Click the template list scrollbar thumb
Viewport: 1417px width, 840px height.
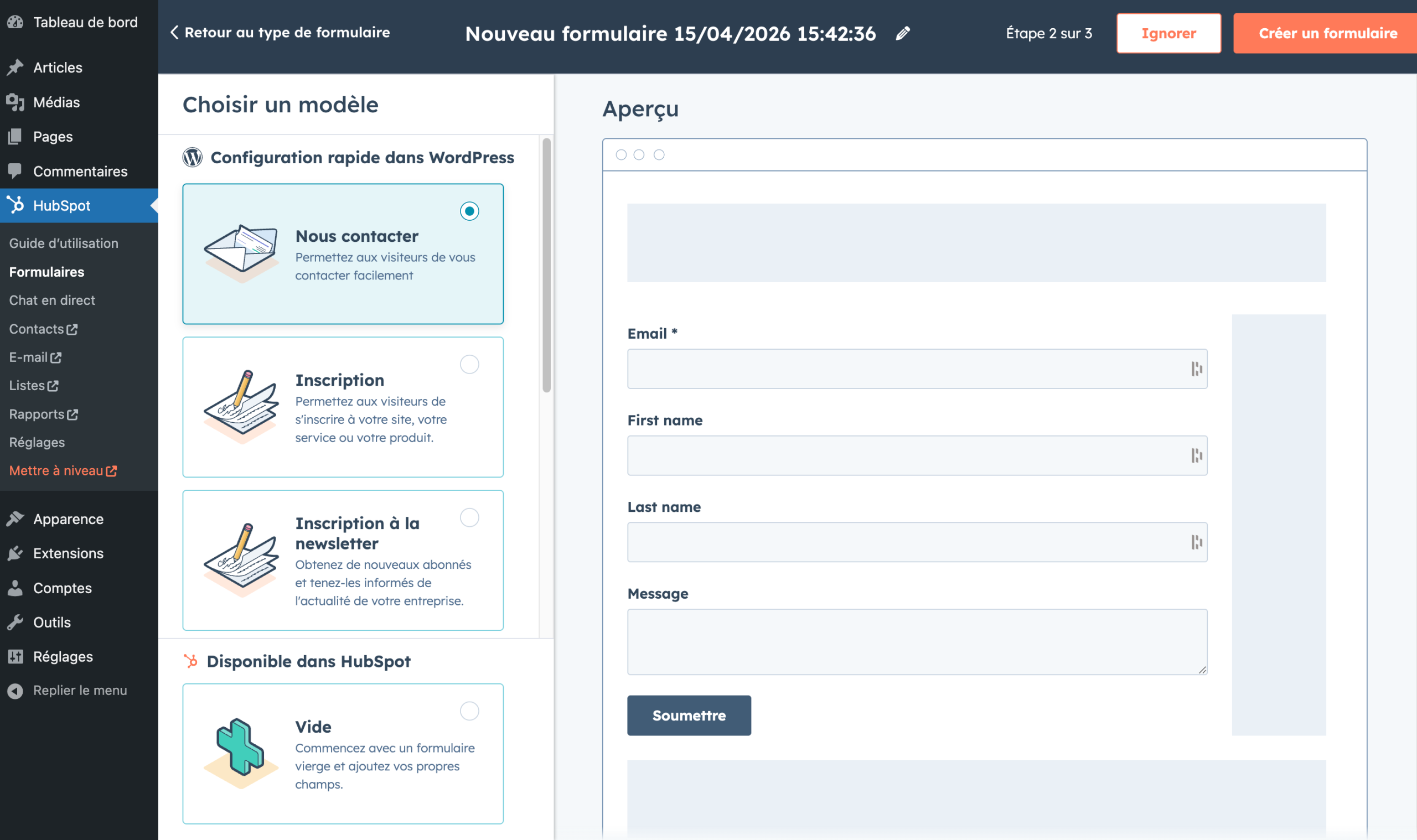click(546, 265)
